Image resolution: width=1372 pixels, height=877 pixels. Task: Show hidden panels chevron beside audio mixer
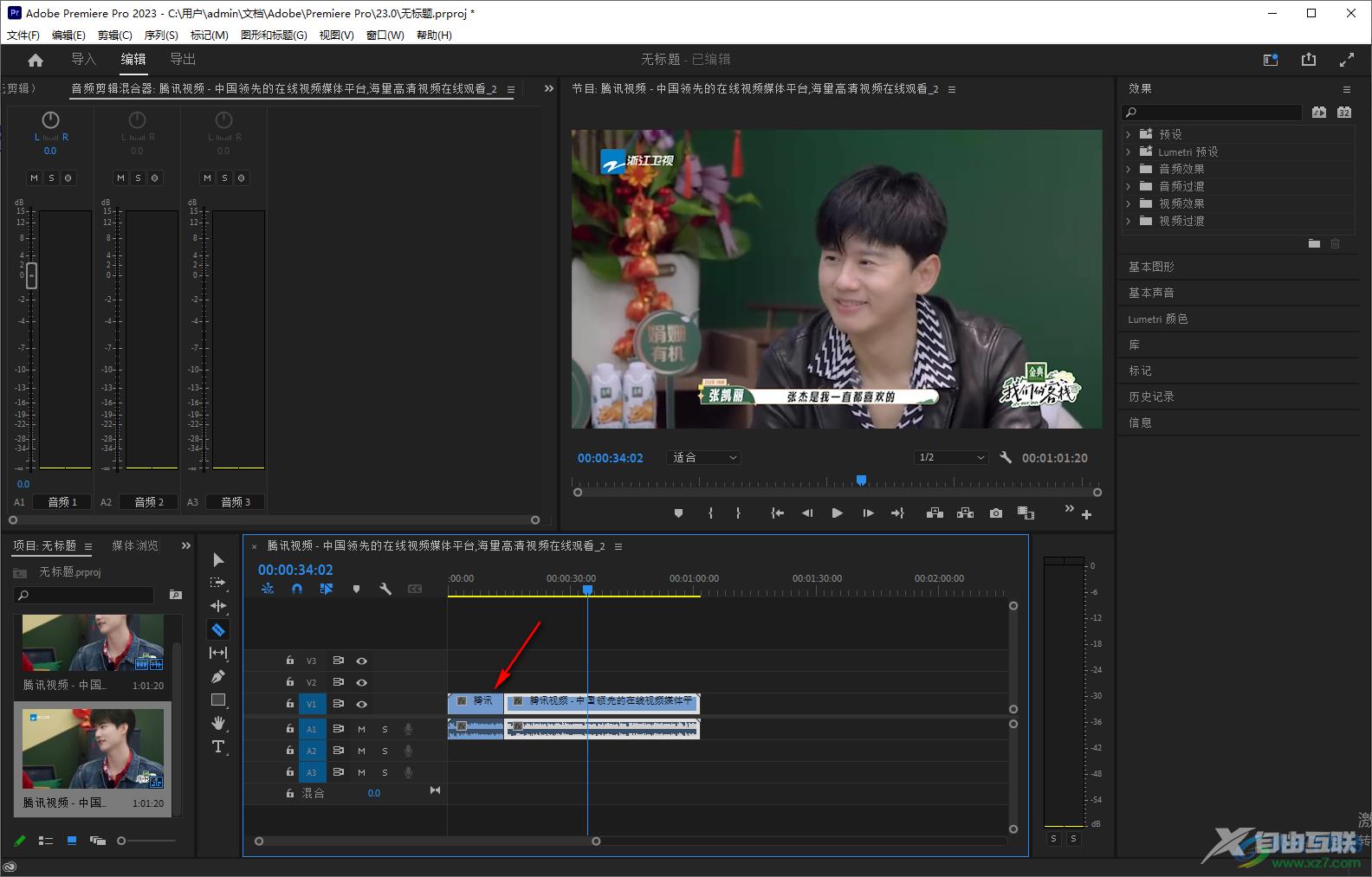click(548, 88)
